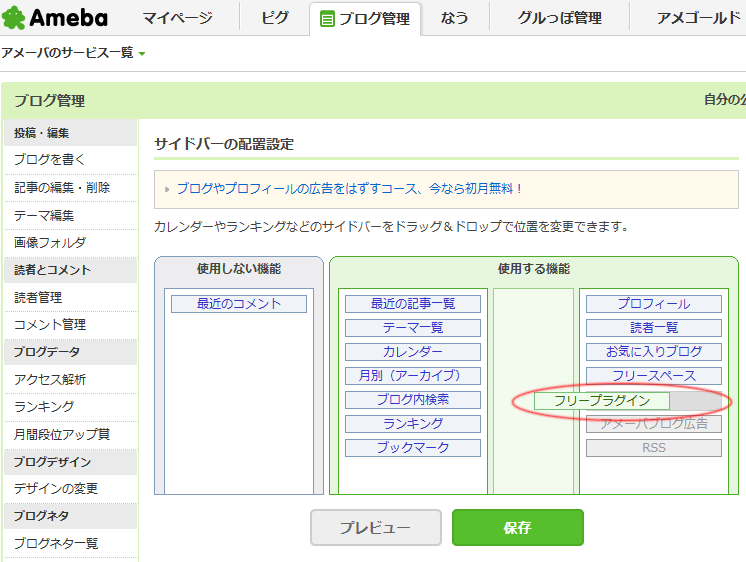Click ブログネタ section header
The width and height of the screenshot is (746, 562).
pyautogui.click(x=70, y=516)
